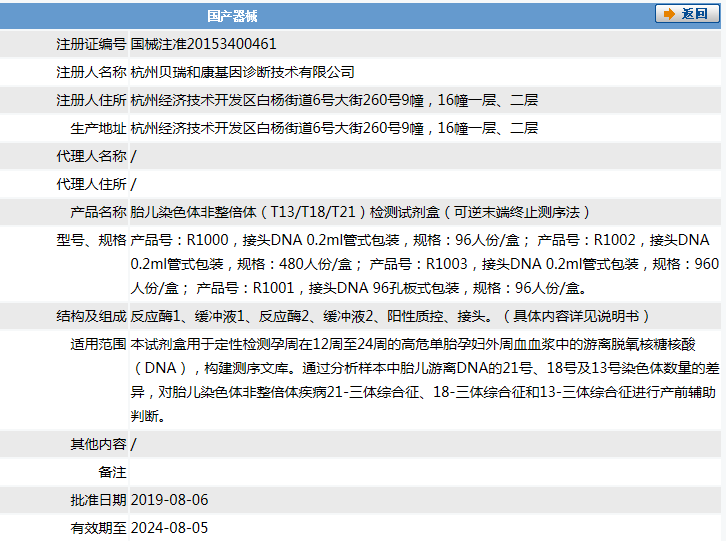
Task: Click the 适用范围 scope description paragraph
Action: (424, 380)
